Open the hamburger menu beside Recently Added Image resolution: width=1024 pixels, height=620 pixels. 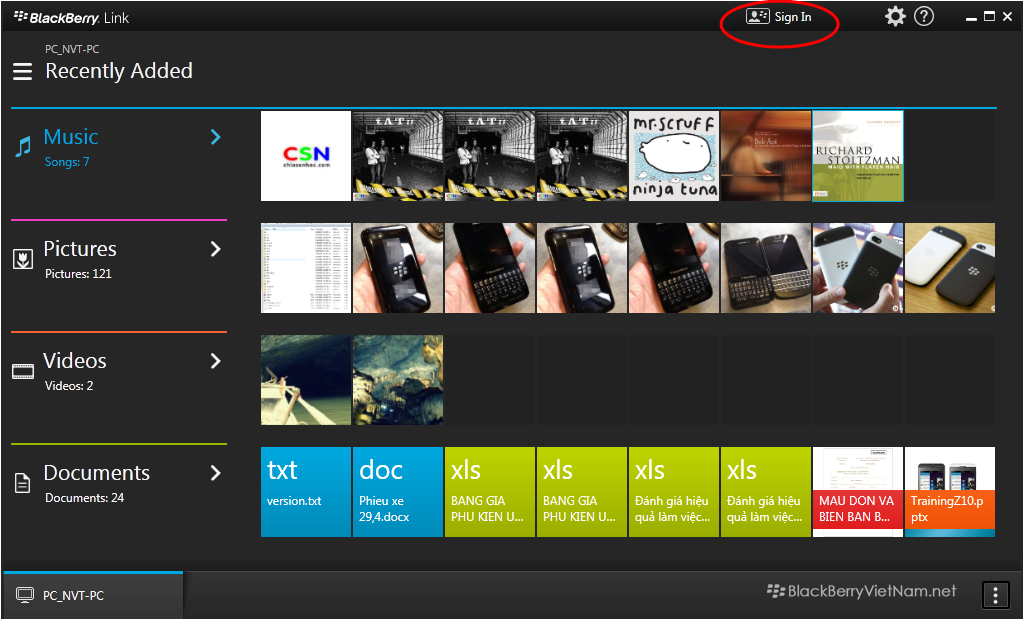[x=22, y=72]
